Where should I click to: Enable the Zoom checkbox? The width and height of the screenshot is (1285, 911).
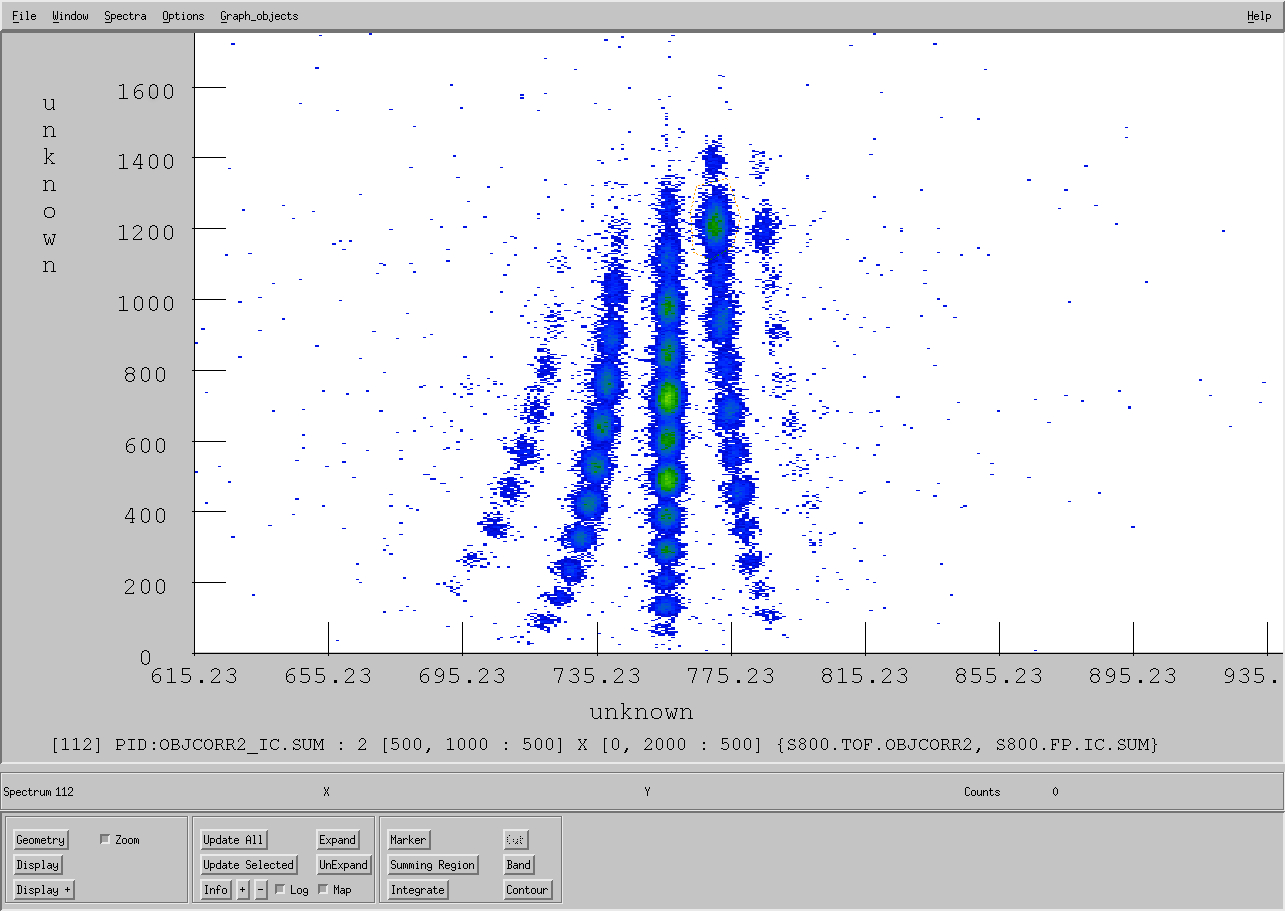click(105, 840)
